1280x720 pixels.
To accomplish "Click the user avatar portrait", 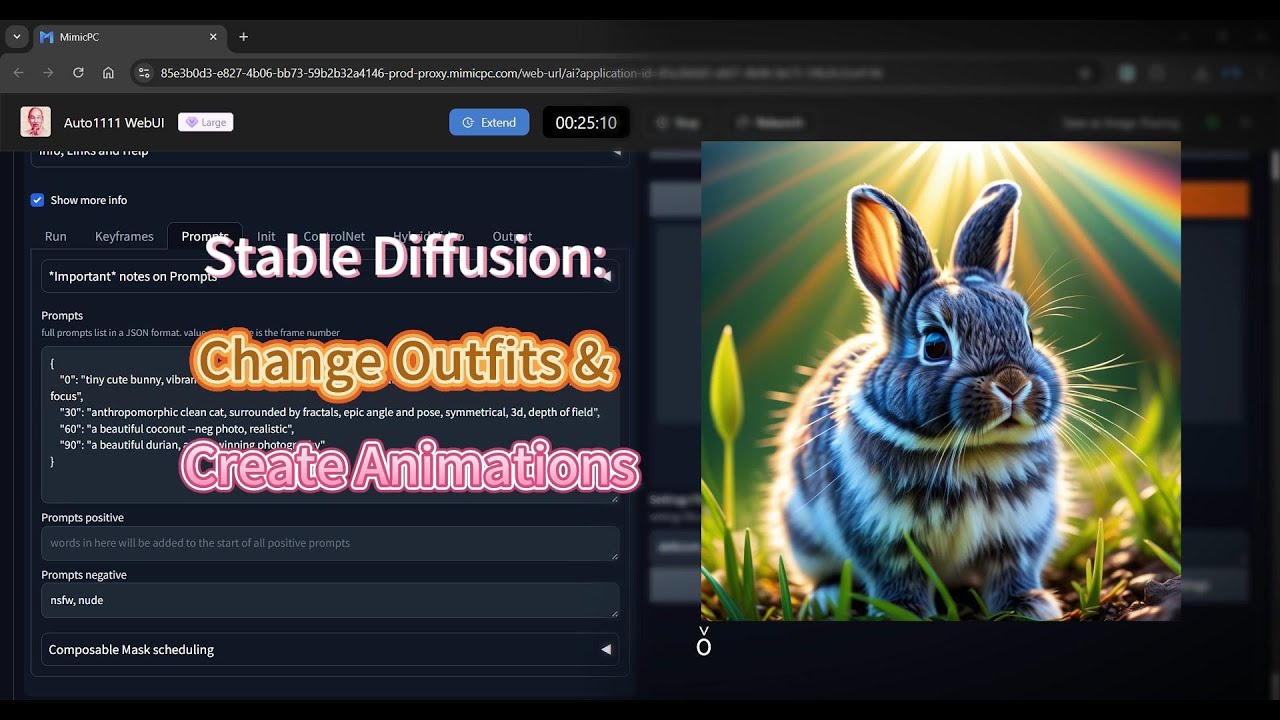I will (x=35, y=122).
